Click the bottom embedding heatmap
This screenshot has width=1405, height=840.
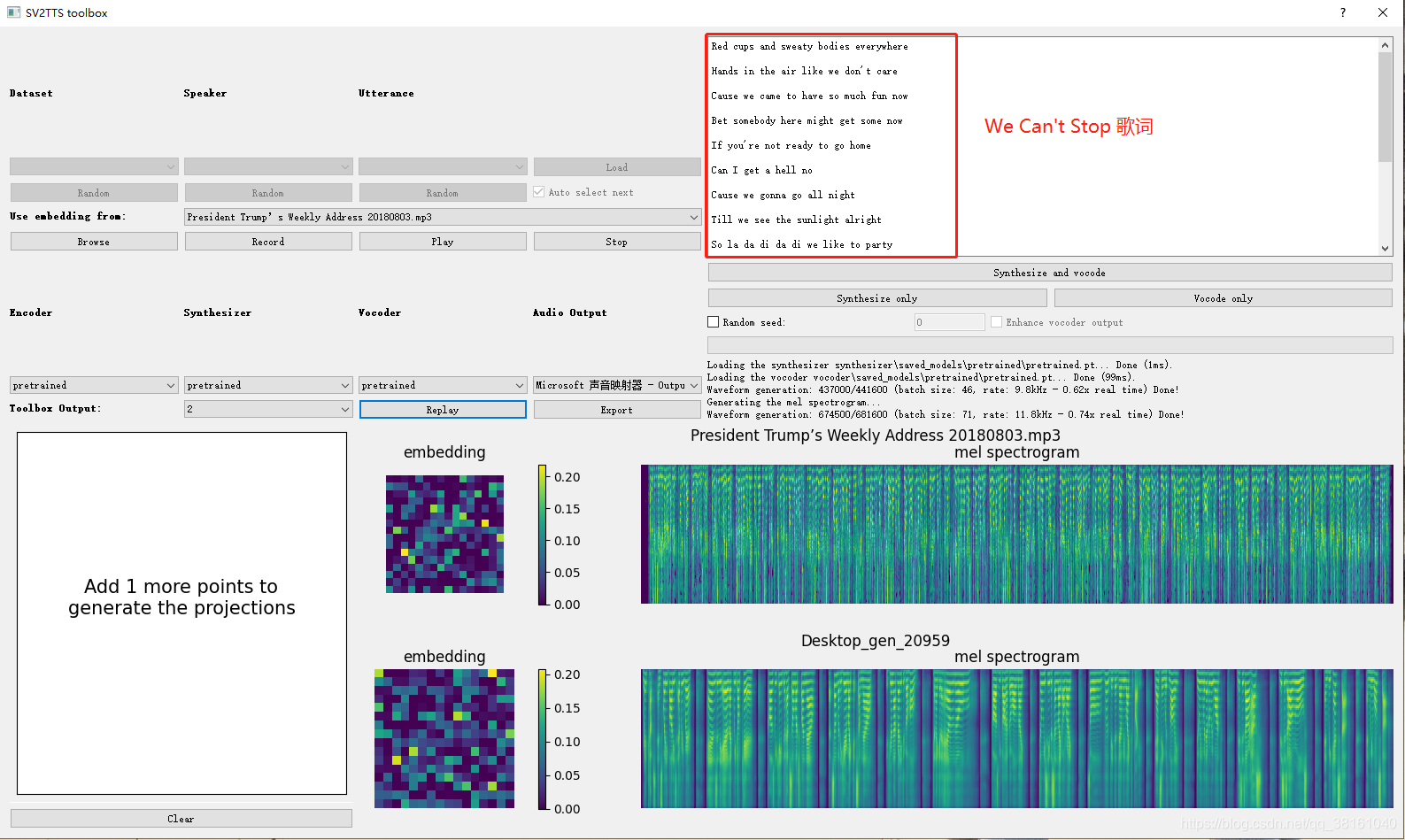(x=444, y=738)
